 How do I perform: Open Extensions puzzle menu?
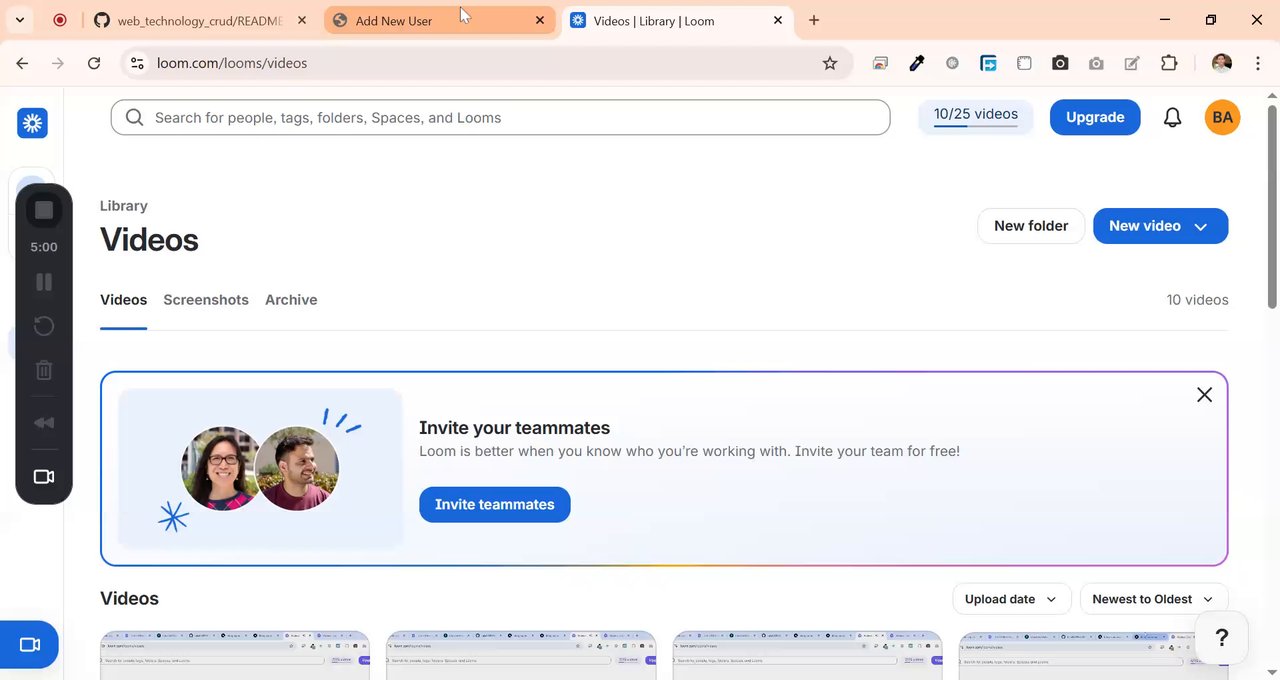pos(1169,63)
